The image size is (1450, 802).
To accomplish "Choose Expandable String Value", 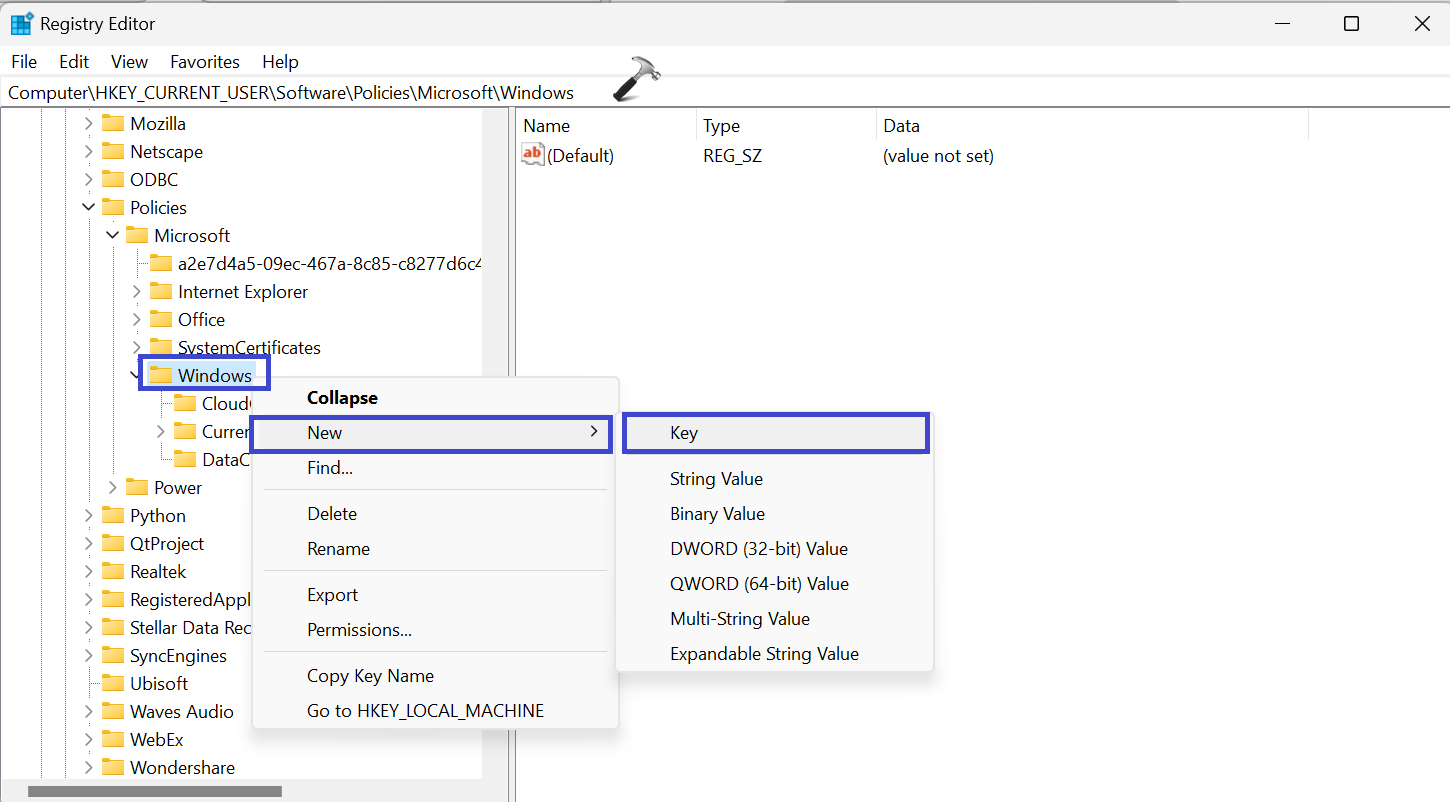I will pyautogui.click(x=775, y=654).
